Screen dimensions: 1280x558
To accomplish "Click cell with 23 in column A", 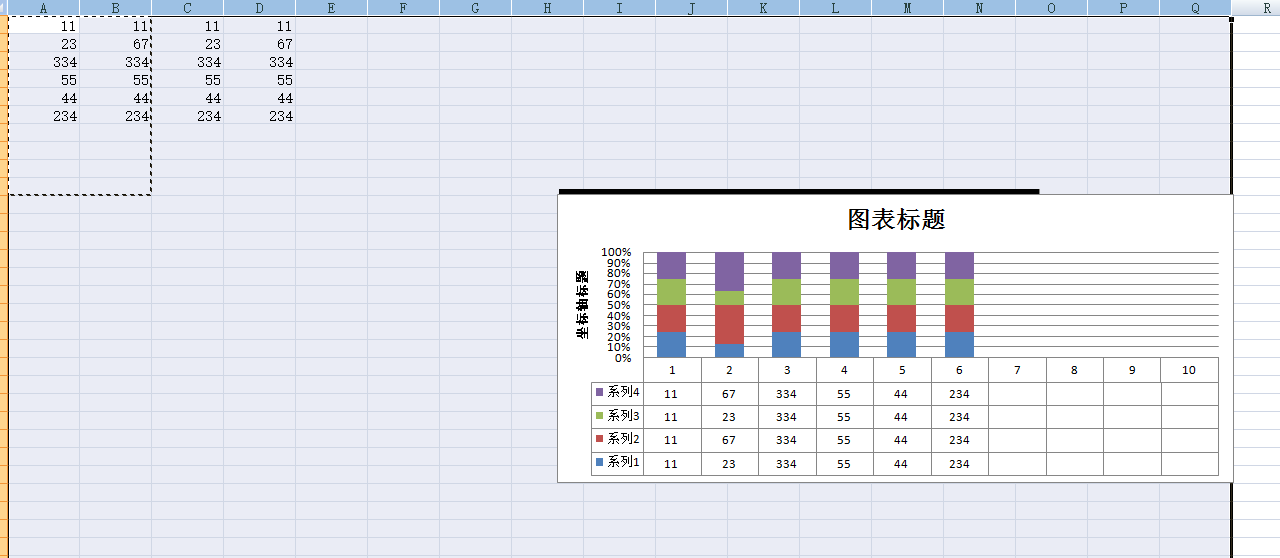I will [44, 44].
